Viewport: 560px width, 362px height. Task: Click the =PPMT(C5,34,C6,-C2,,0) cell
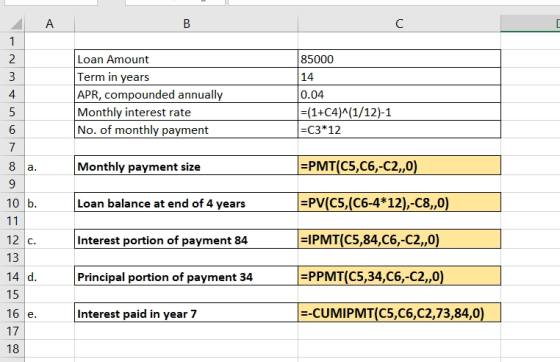(399, 276)
